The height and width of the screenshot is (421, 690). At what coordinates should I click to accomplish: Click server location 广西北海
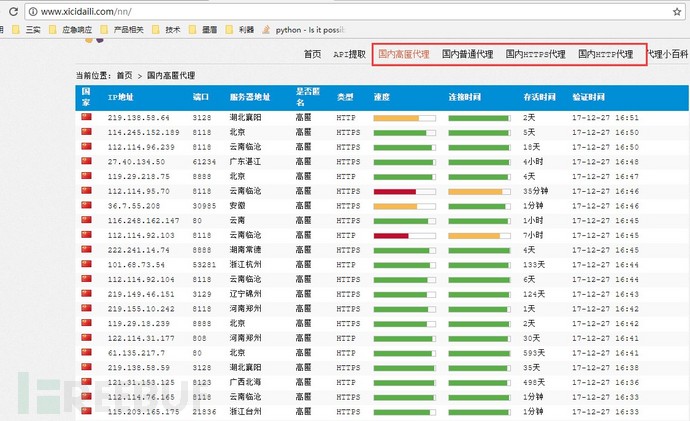(245, 382)
